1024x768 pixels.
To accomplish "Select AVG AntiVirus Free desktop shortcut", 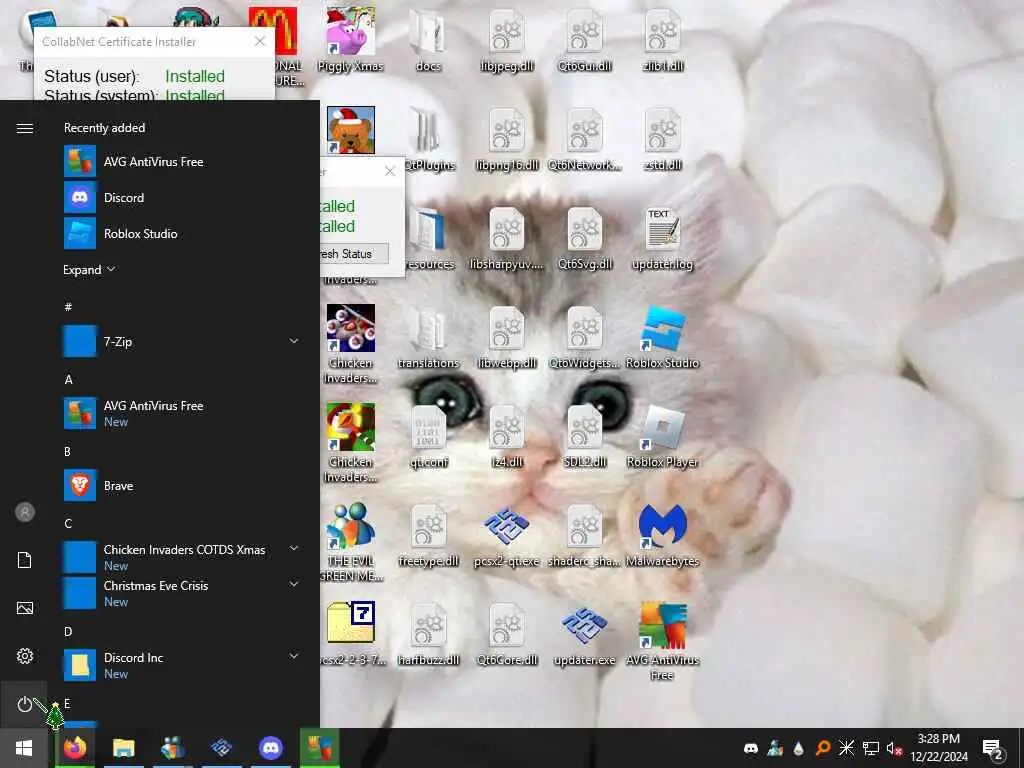I will 662,641.
